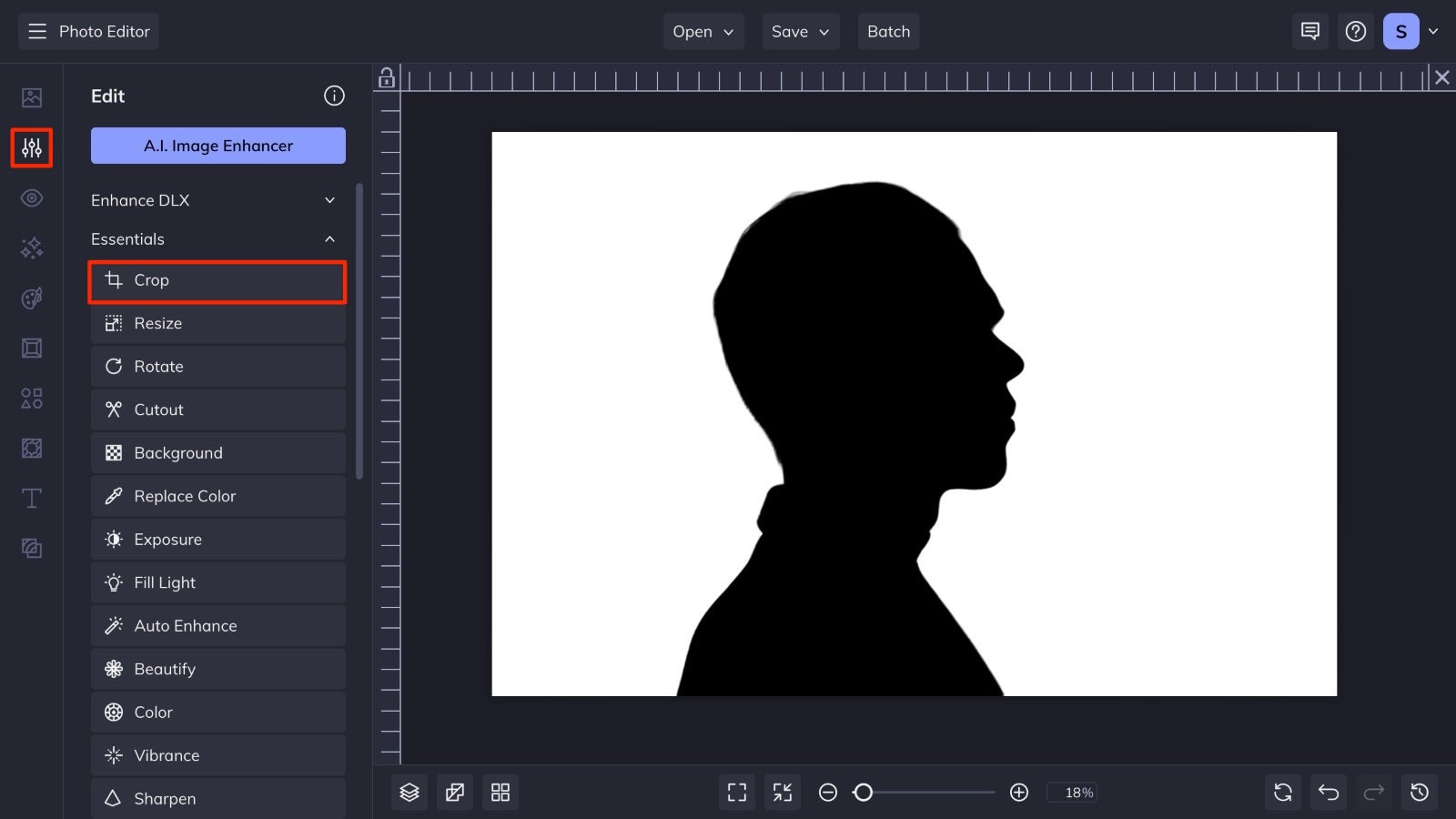Select the Artsy palette icon
This screenshot has height=819, width=1456.
[x=31, y=298]
